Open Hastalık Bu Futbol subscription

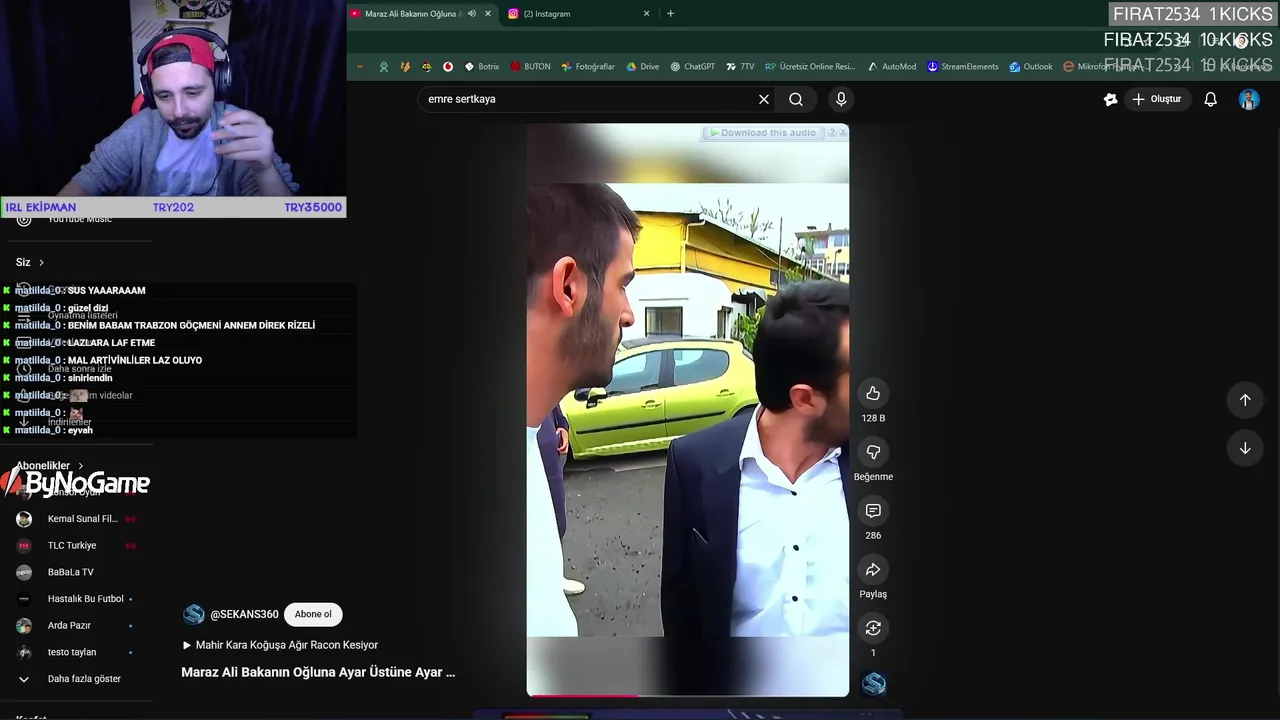[75, 599]
